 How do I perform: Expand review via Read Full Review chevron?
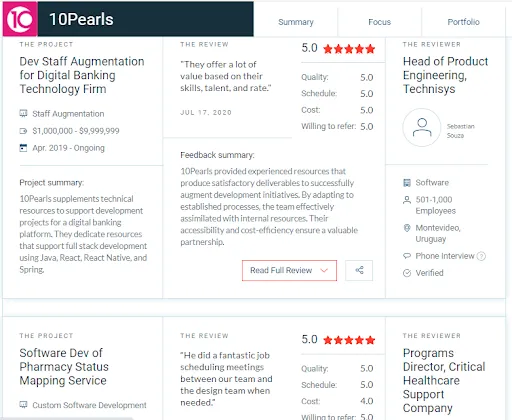click(x=324, y=270)
